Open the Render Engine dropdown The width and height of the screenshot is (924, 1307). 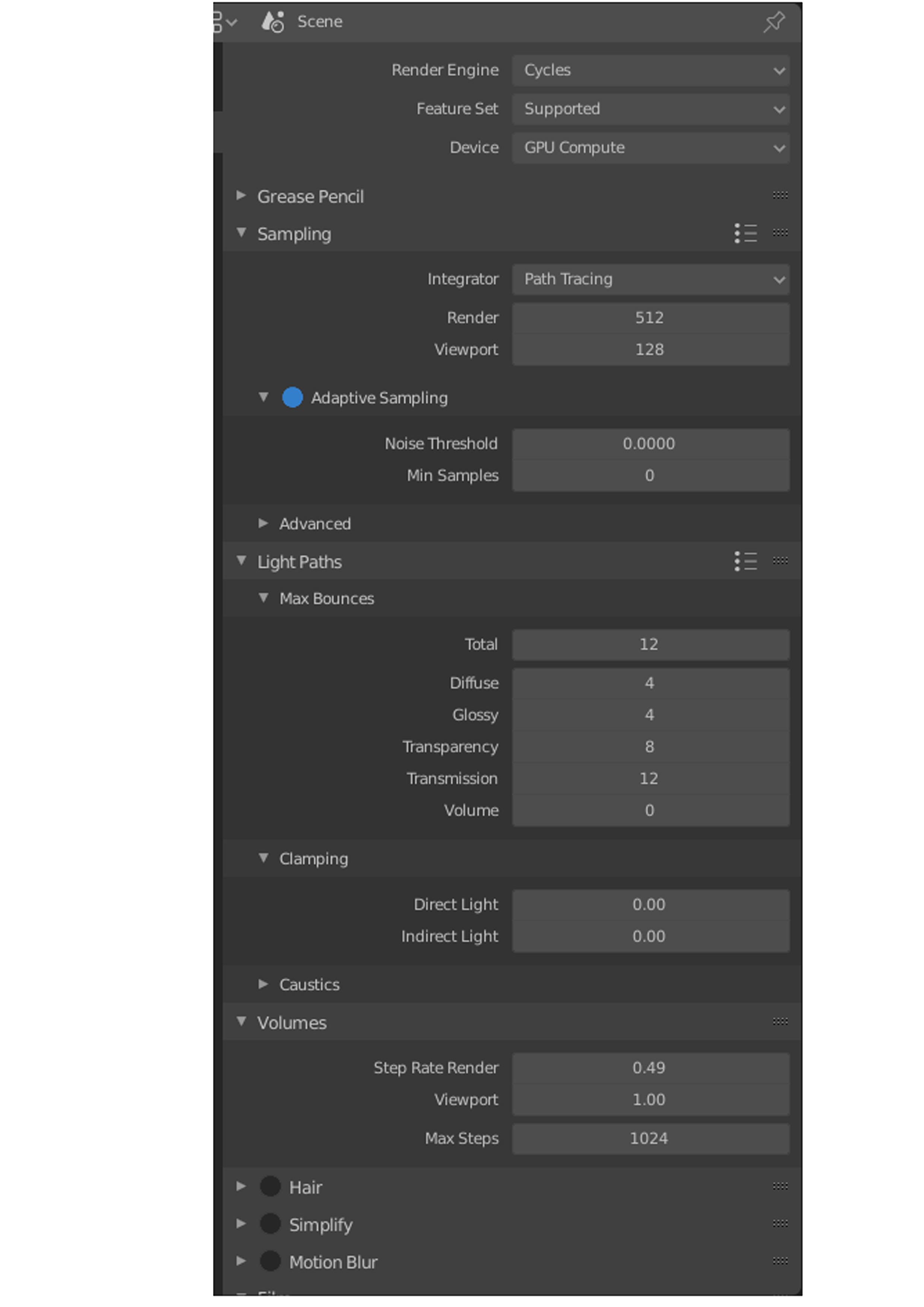point(650,70)
